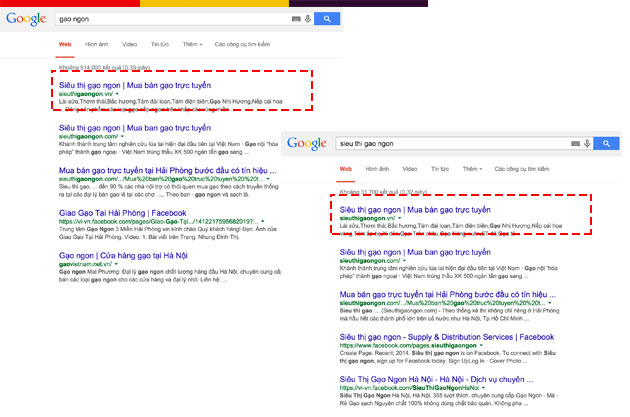Select Web tab in 'sieu thi gao ngon' results
630x417 pixels.
pyautogui.click(x=346, y=169)
